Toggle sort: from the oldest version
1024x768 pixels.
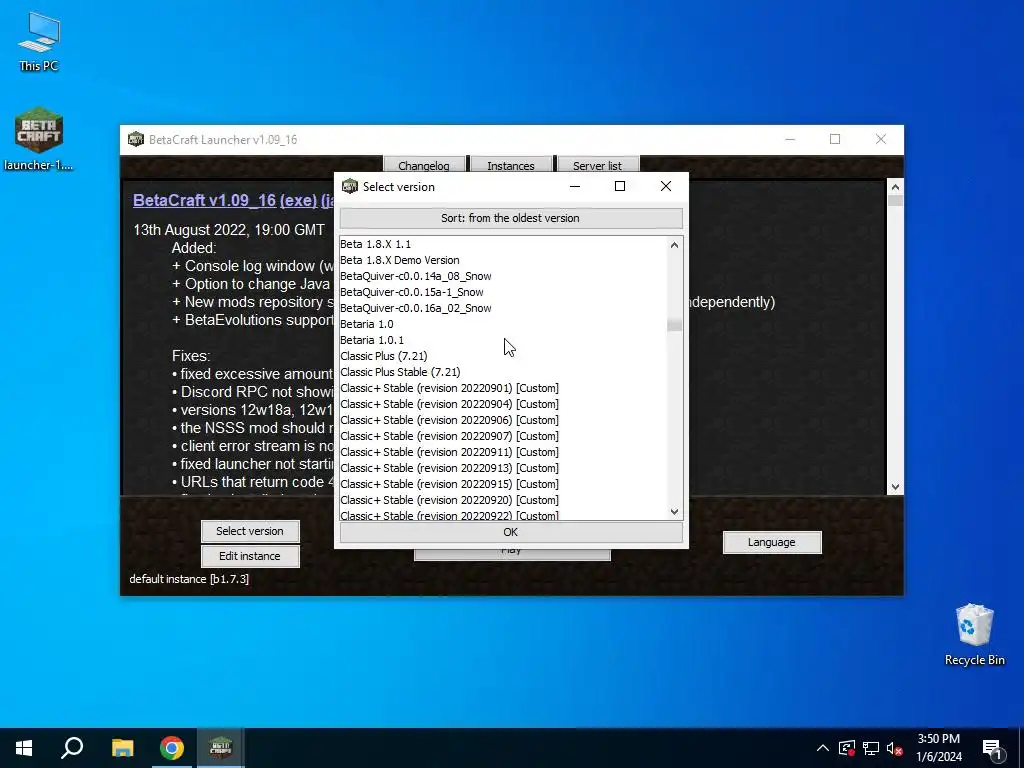tap(511, 218)
